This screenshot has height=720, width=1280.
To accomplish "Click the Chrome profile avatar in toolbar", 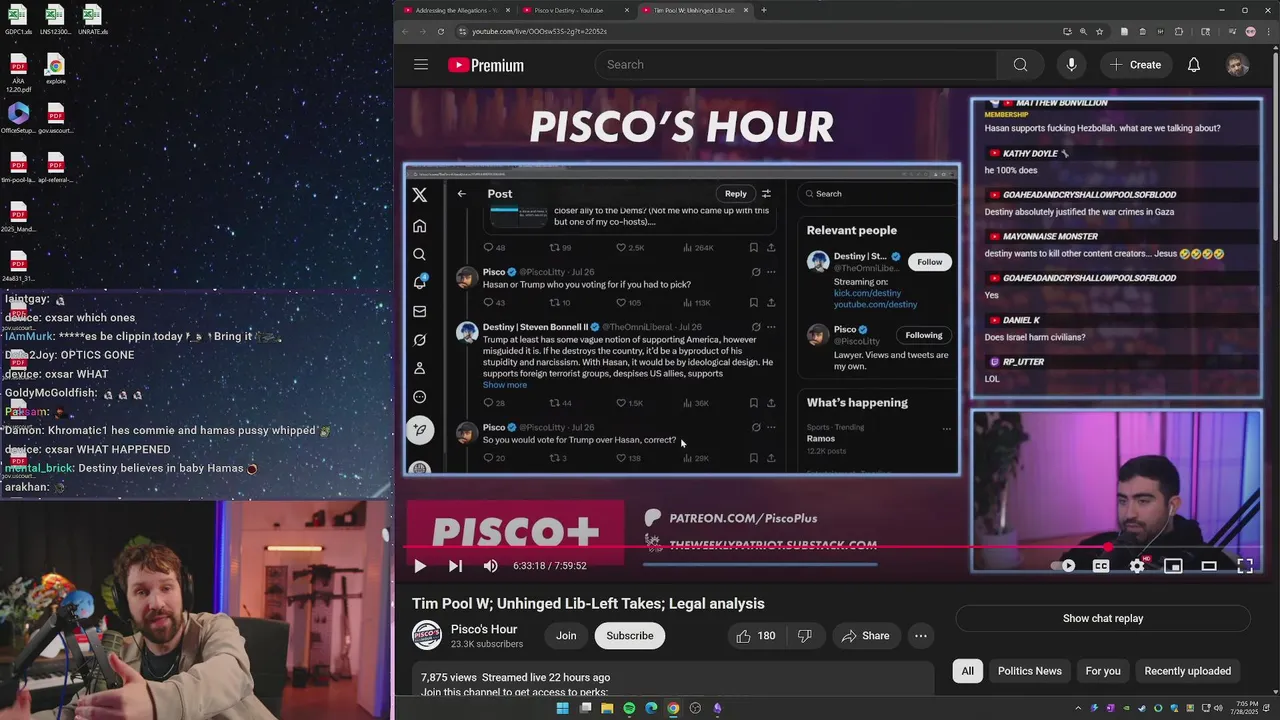I will click(x=1250, y=31).
